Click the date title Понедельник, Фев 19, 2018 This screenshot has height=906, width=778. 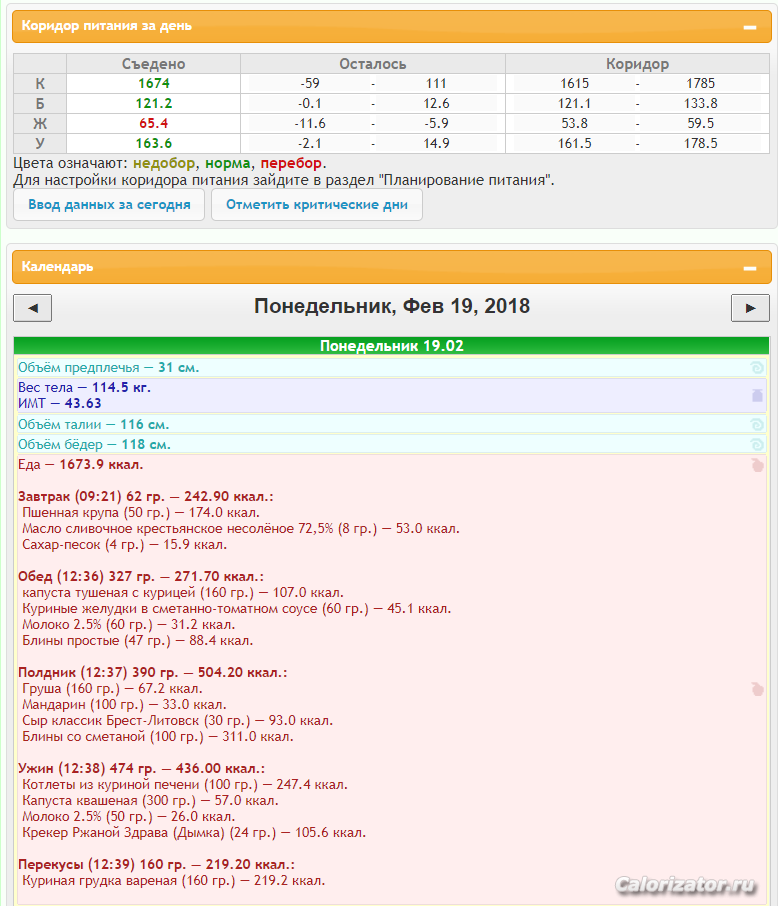[392, 306]
